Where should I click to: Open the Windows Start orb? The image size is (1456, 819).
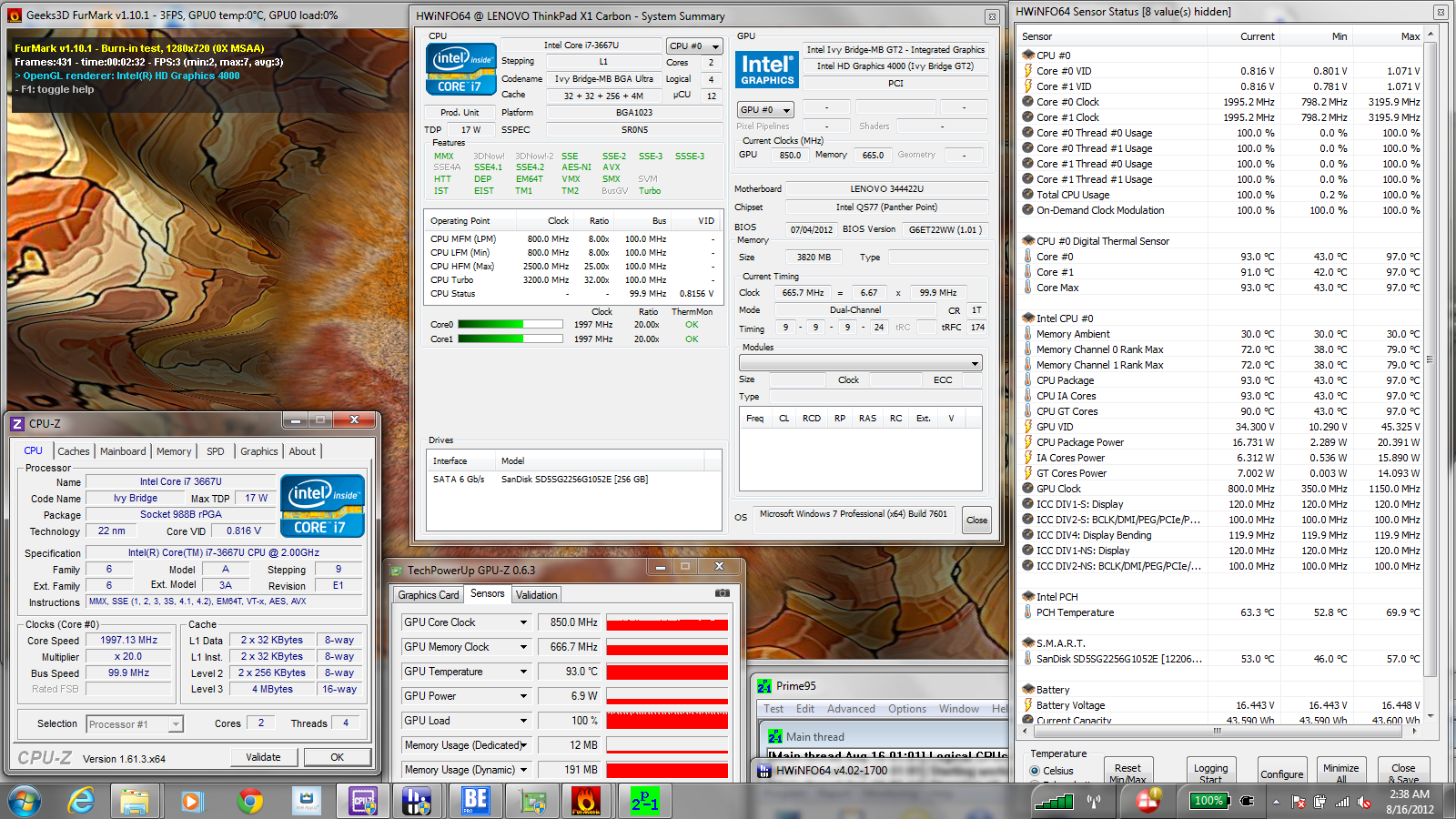point(25,801)
